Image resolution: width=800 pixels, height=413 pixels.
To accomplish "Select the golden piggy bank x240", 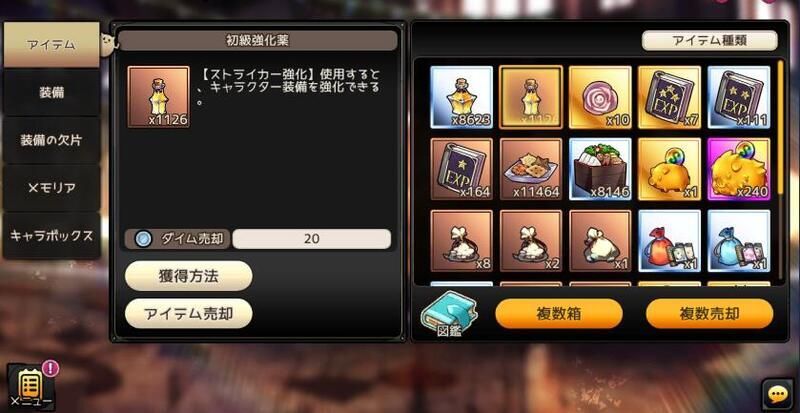I will [x=739, y=169].
